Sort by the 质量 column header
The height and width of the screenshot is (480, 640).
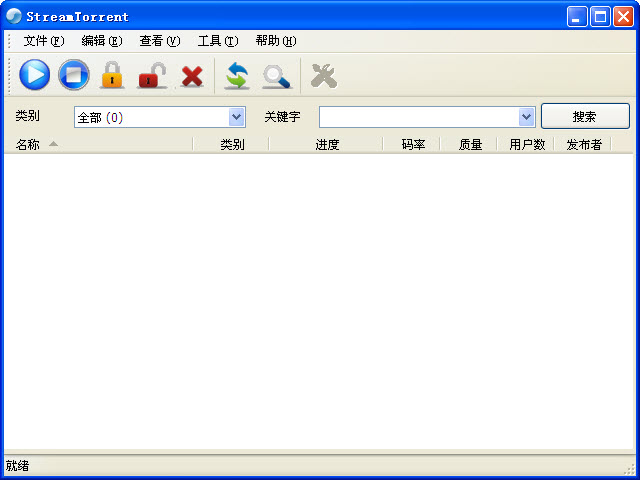469,144
